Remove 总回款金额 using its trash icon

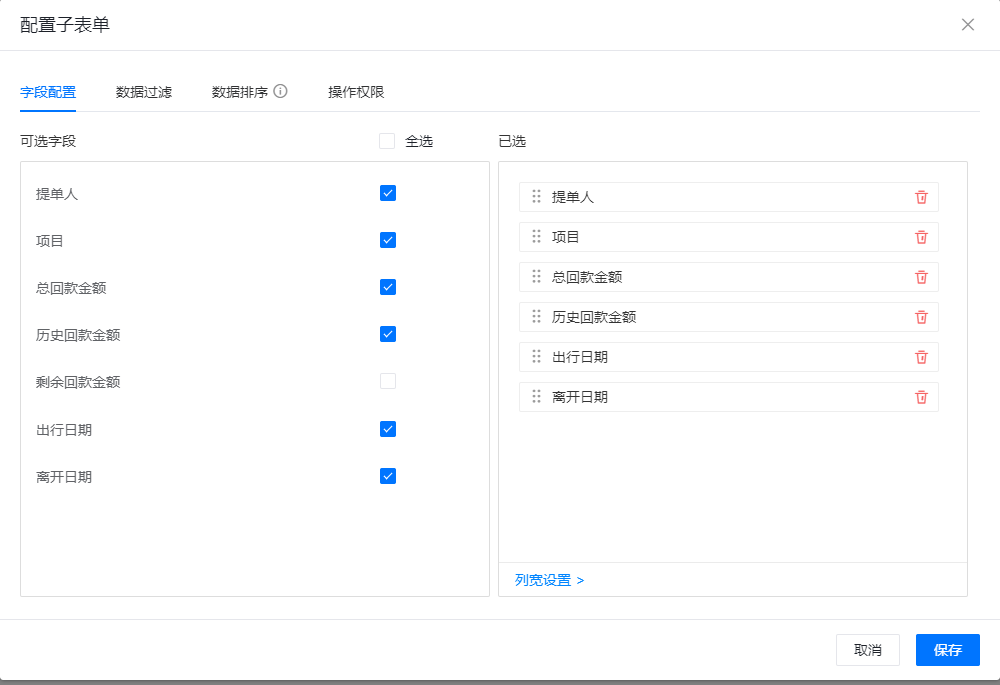[921, 277]
